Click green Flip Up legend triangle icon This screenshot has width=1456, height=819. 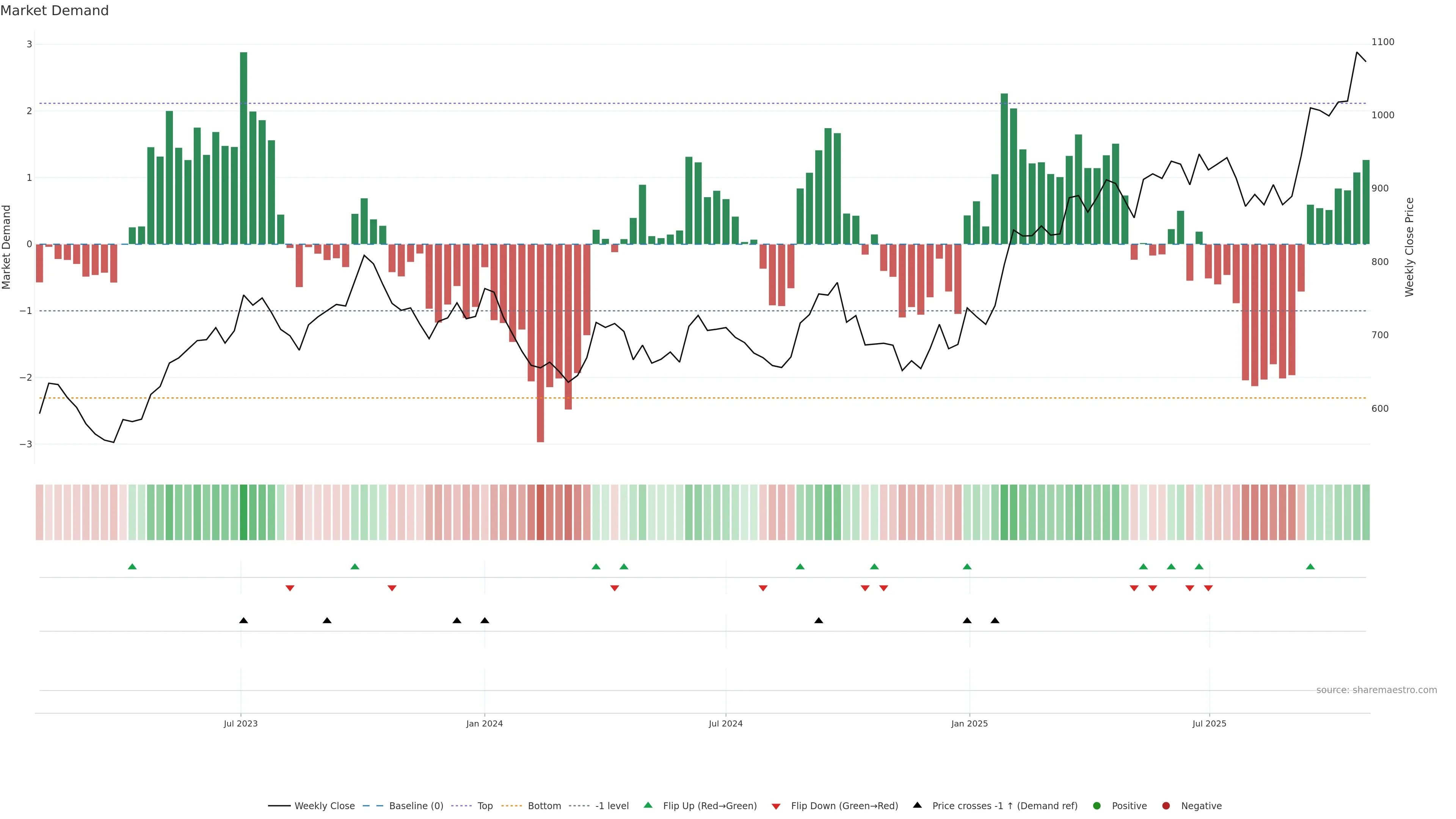[648, 805]
